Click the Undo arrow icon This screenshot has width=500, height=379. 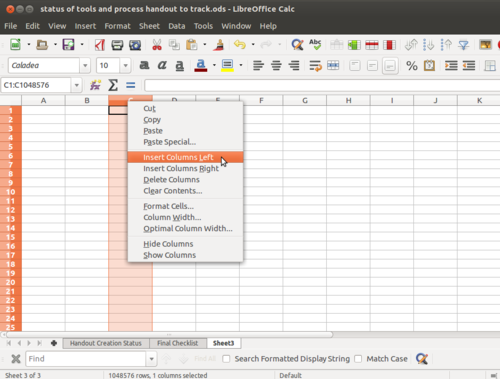tap(240, 44)
